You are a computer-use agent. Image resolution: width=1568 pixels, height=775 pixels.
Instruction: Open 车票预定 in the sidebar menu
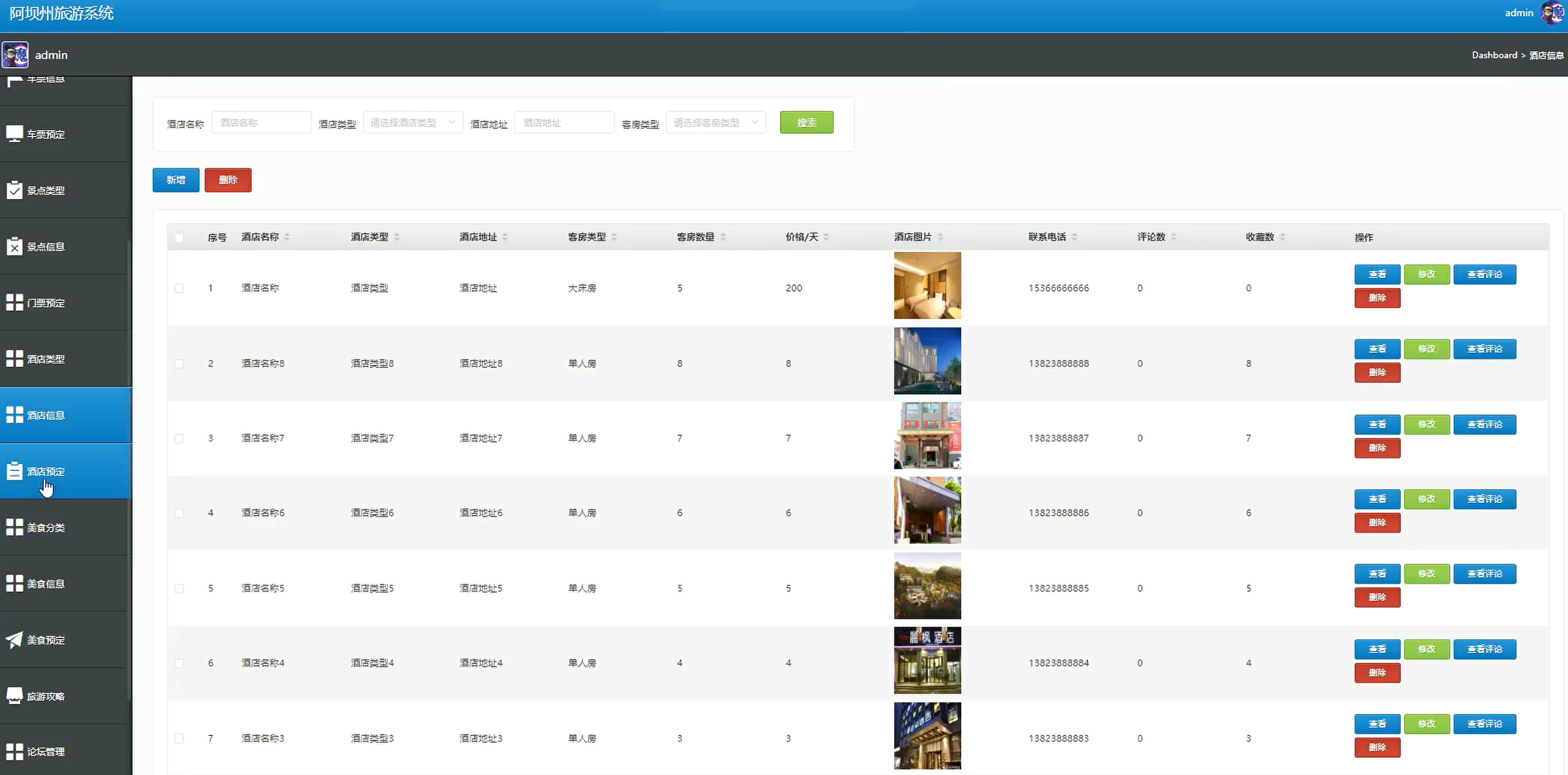(x=66, y=134)
